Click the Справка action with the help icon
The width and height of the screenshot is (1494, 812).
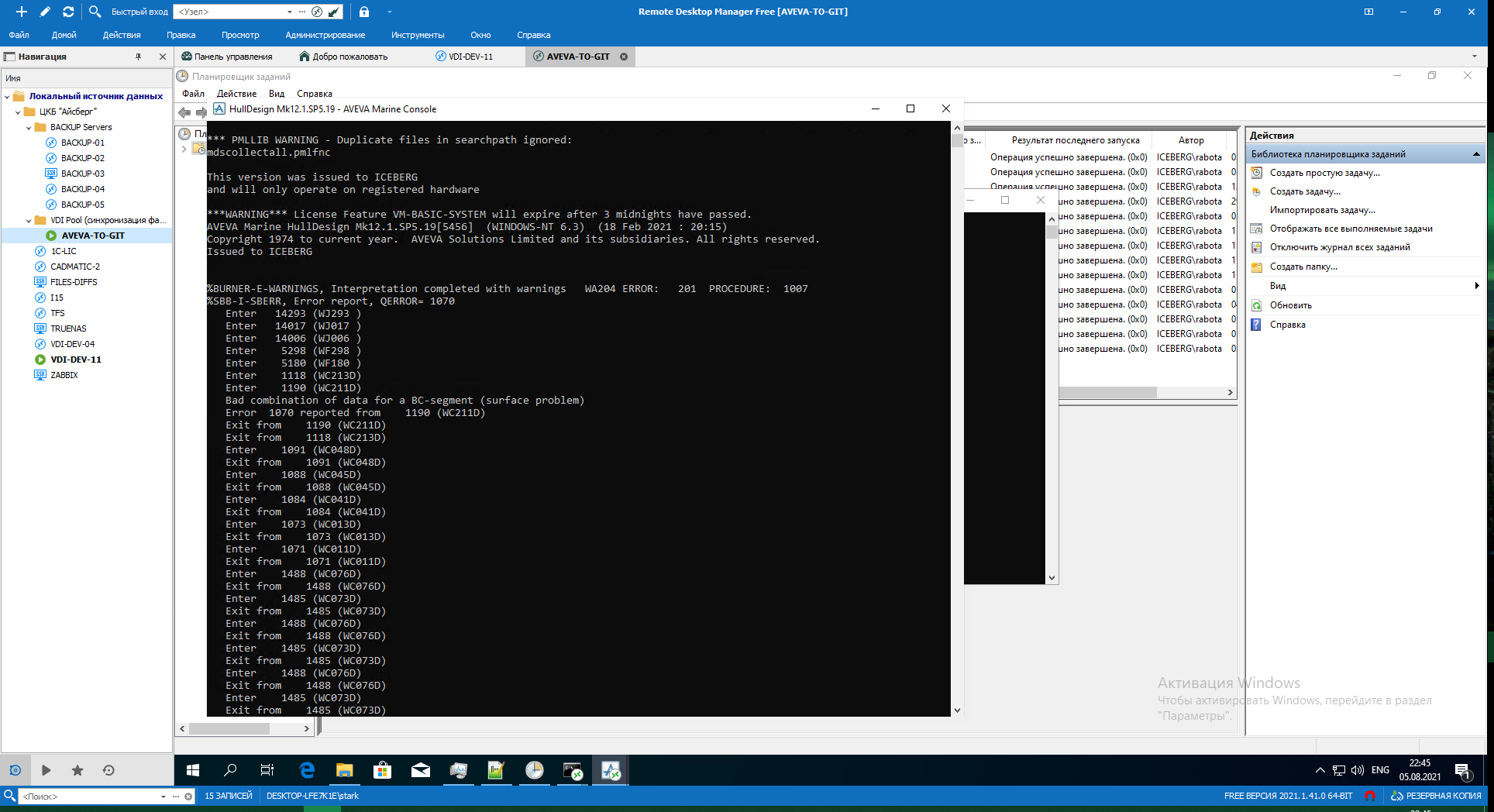[x=1287, y=325]
